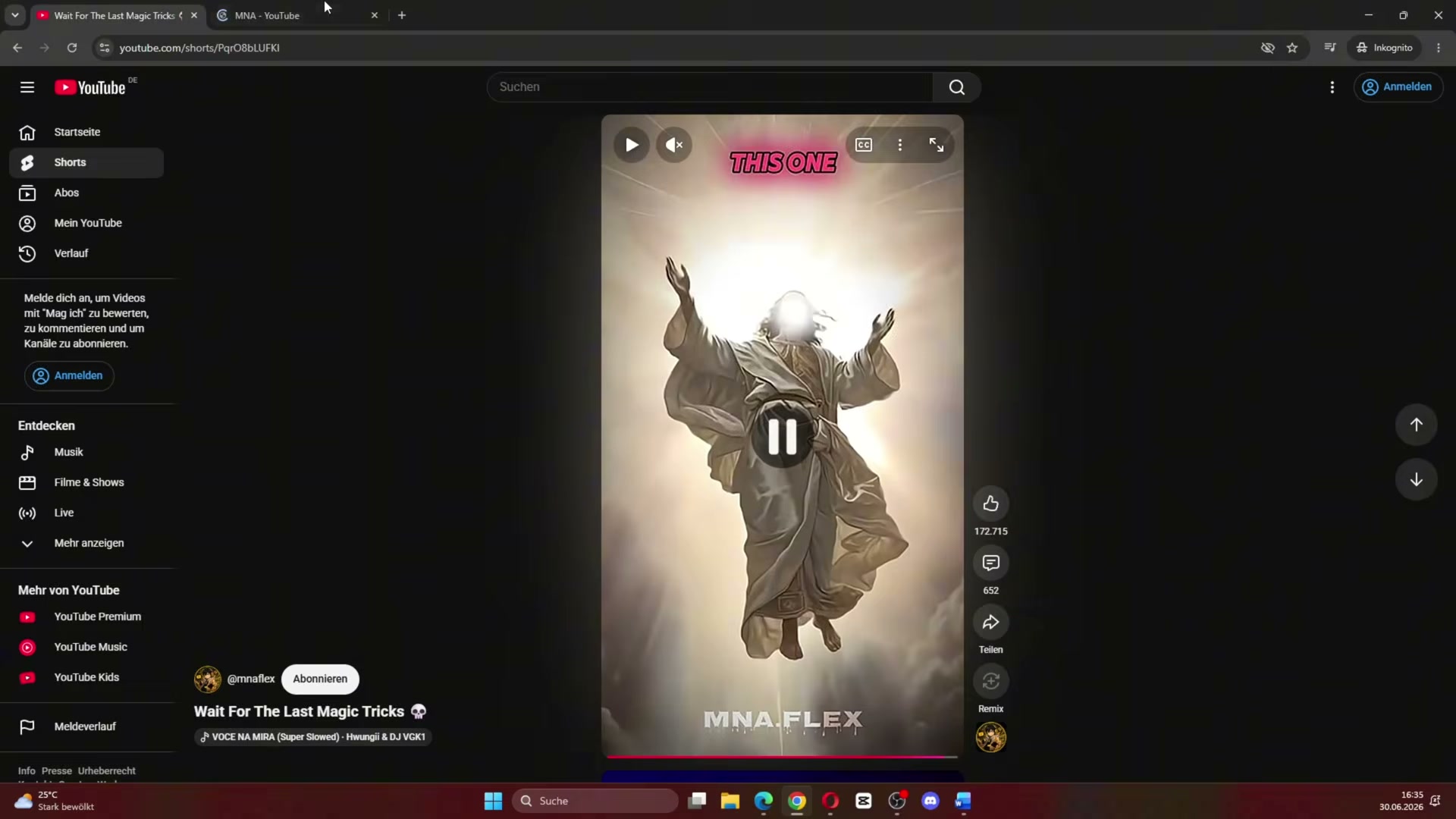Go to YouTube home via the logo

(90, 87)
